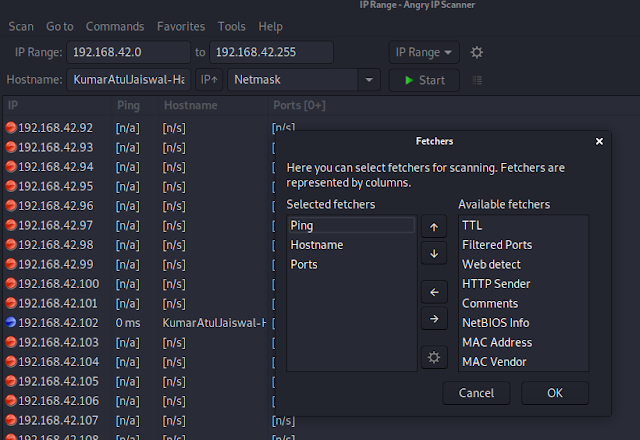Open the Commands menu
This screenshot has width=640, height=440.
tap(115, 27)
